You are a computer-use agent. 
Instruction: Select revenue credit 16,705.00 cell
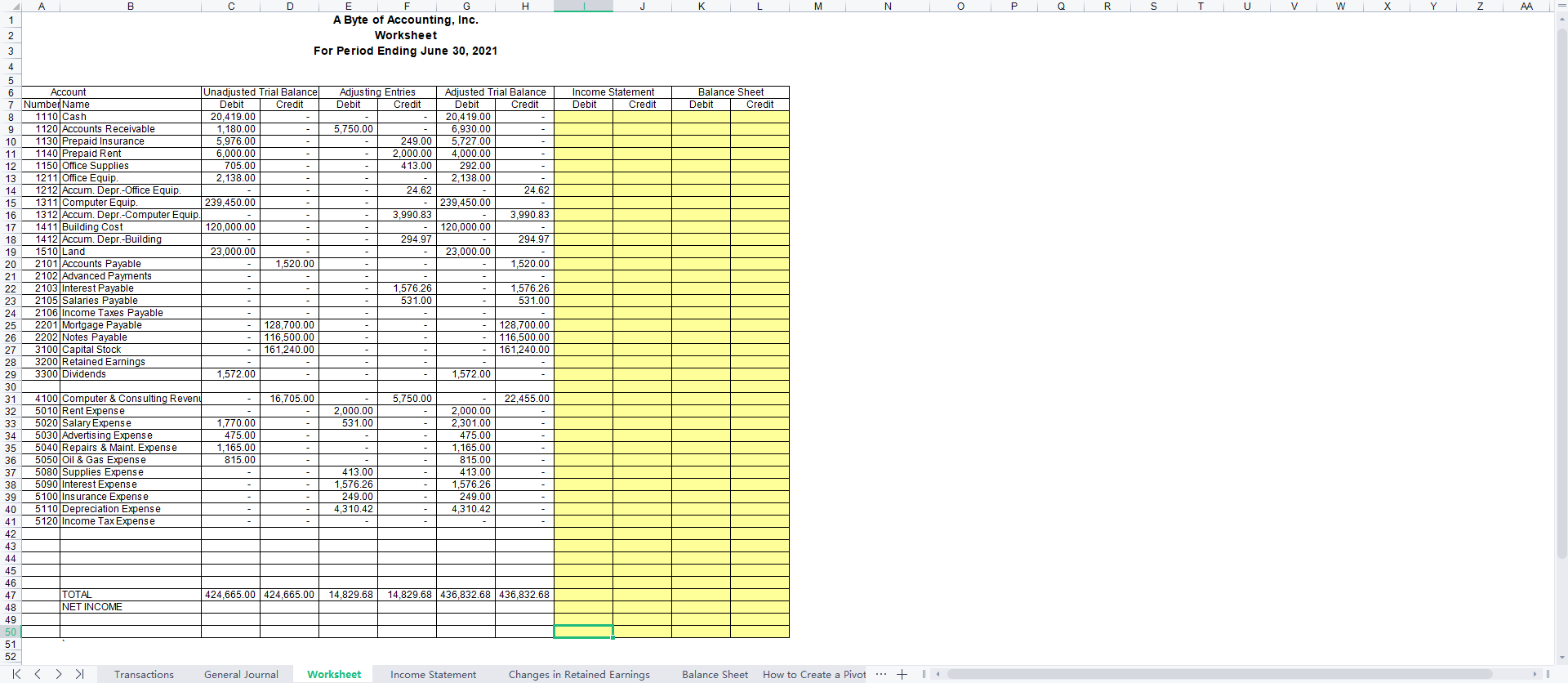[x=289, y=399]
